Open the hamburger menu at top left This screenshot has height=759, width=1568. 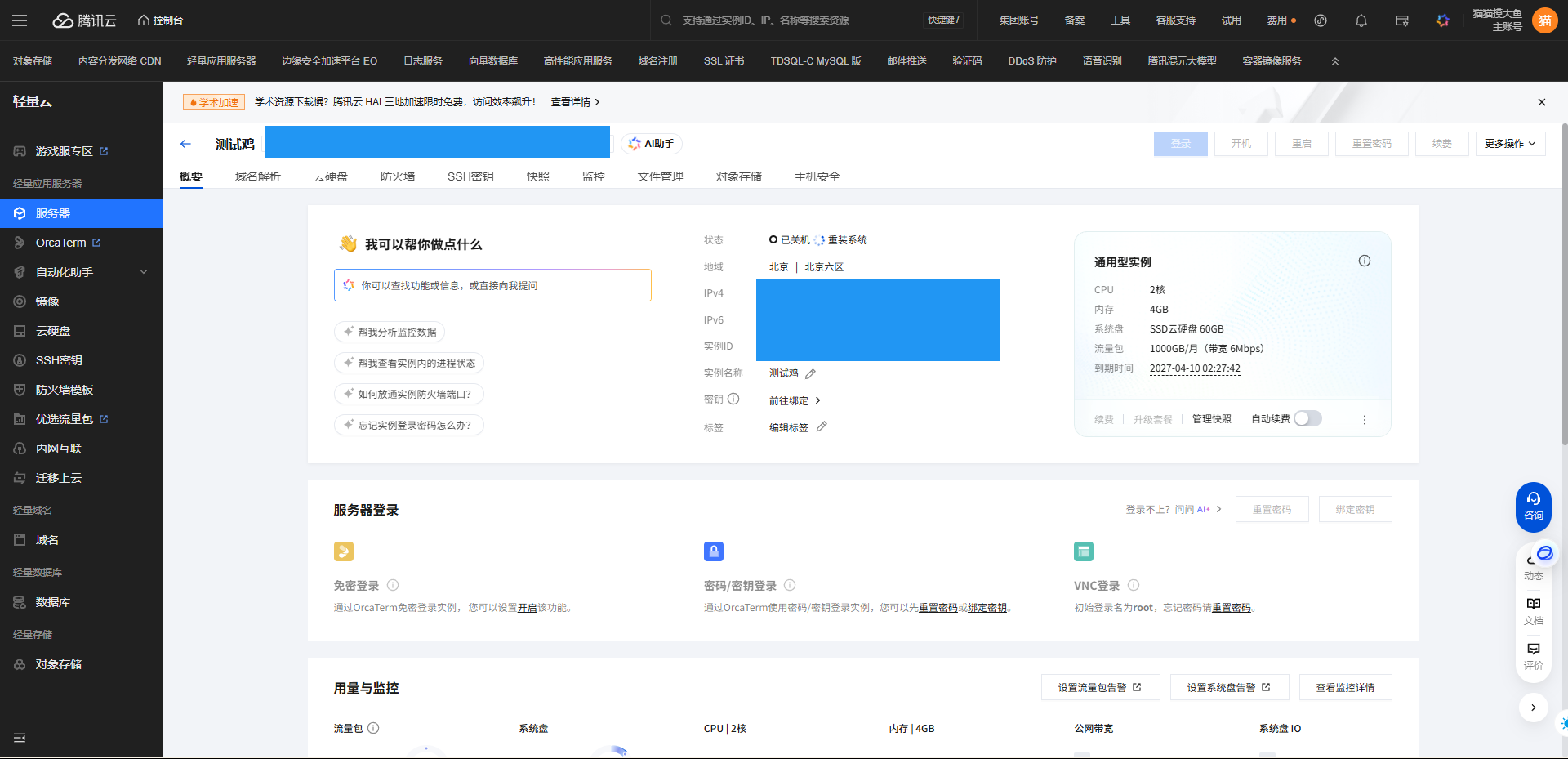(x=20, y=20)
